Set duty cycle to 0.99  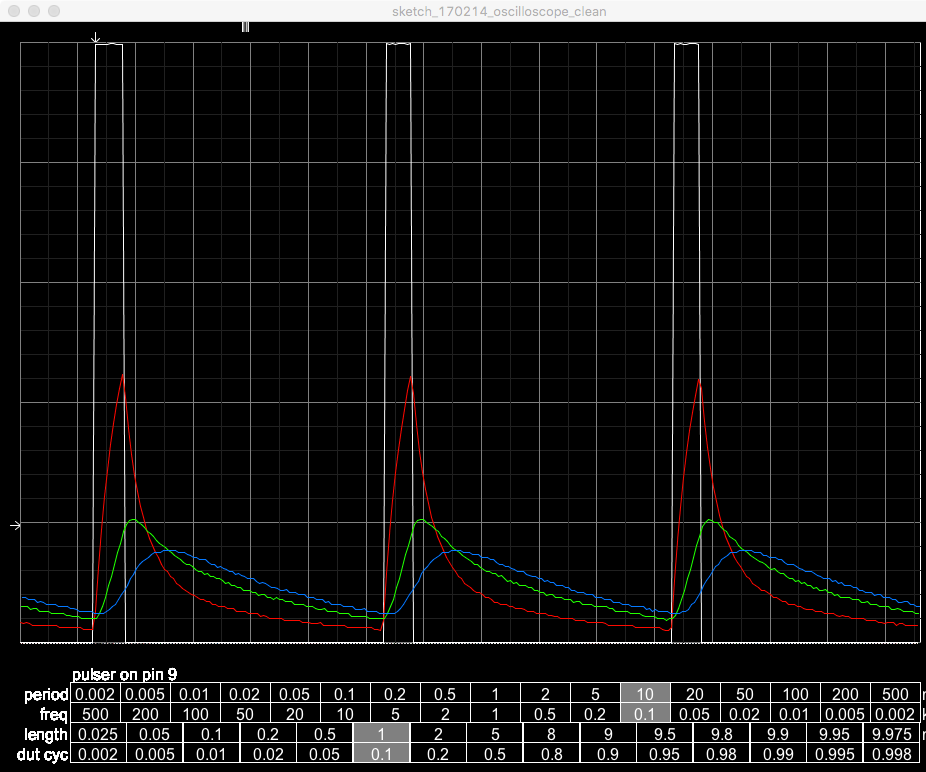tap(778, 754)
